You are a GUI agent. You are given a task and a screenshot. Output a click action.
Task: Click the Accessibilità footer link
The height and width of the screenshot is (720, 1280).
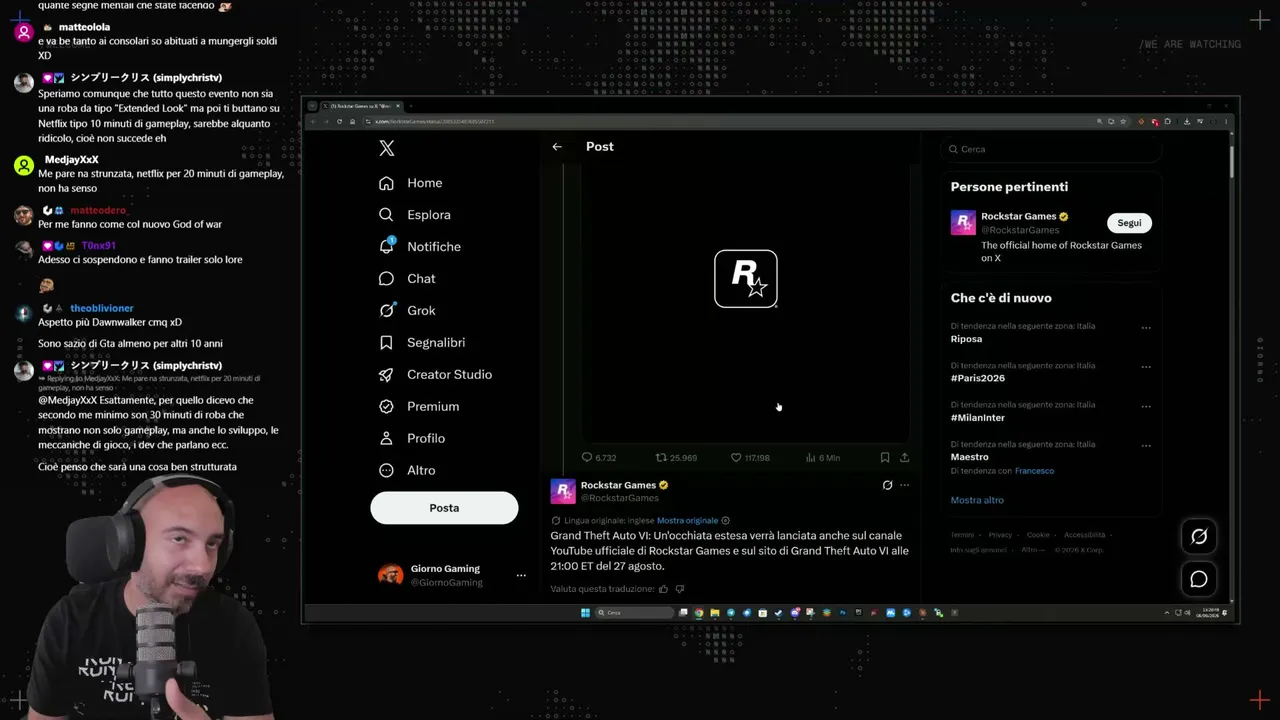tap(1084, 535)
